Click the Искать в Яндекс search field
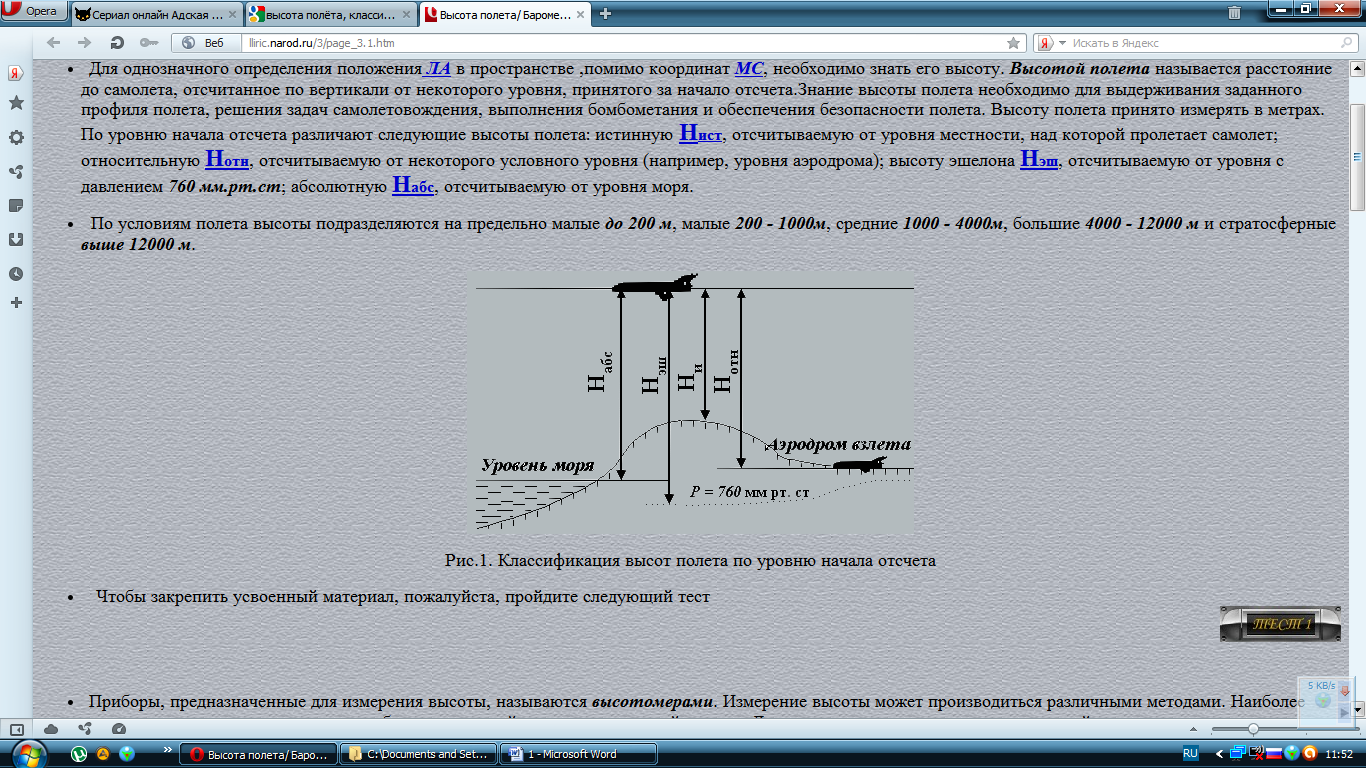This screenshot has width=1366, height=768. [x=1195, y=43]
